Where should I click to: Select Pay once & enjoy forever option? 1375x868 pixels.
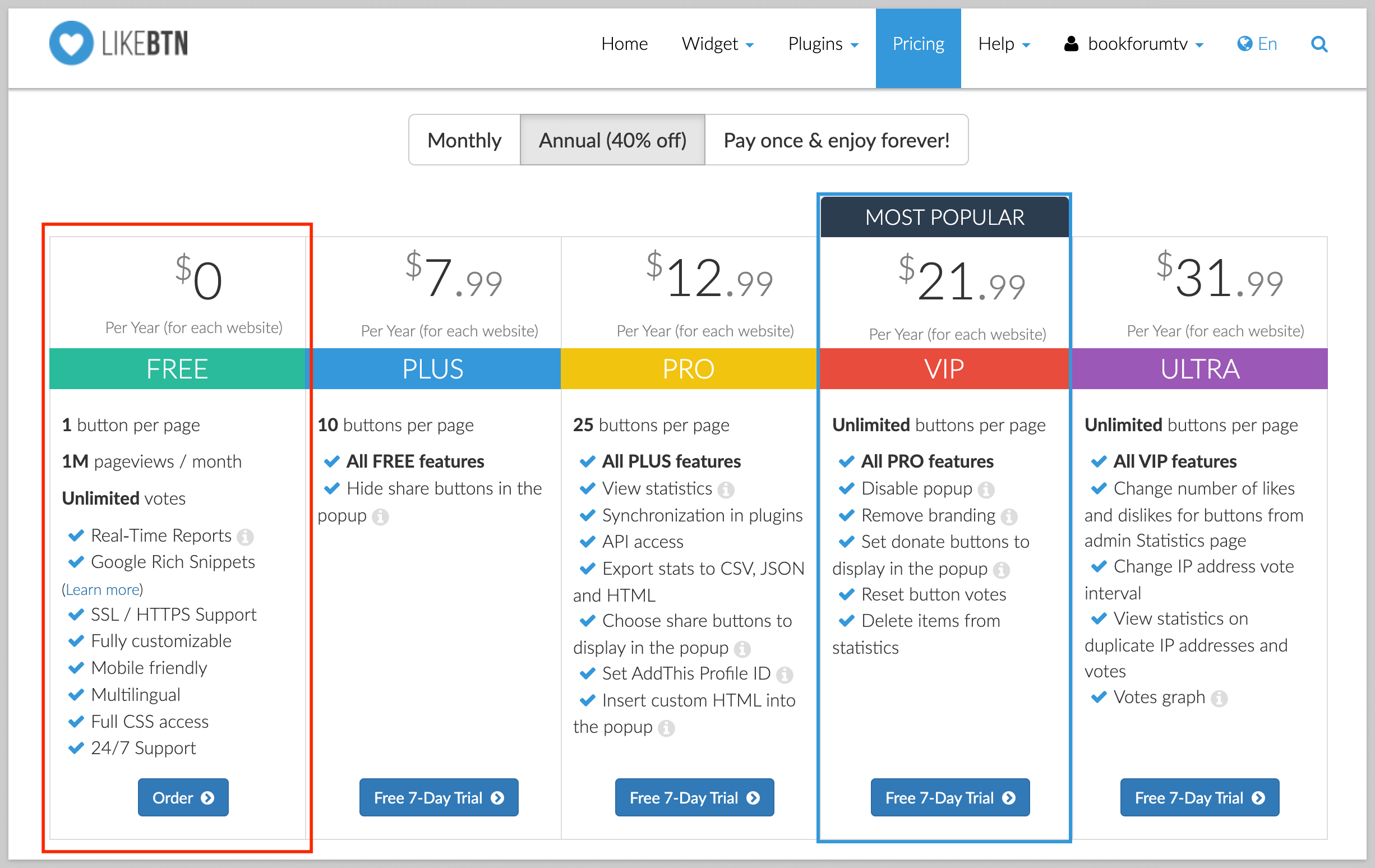point(836,140)
